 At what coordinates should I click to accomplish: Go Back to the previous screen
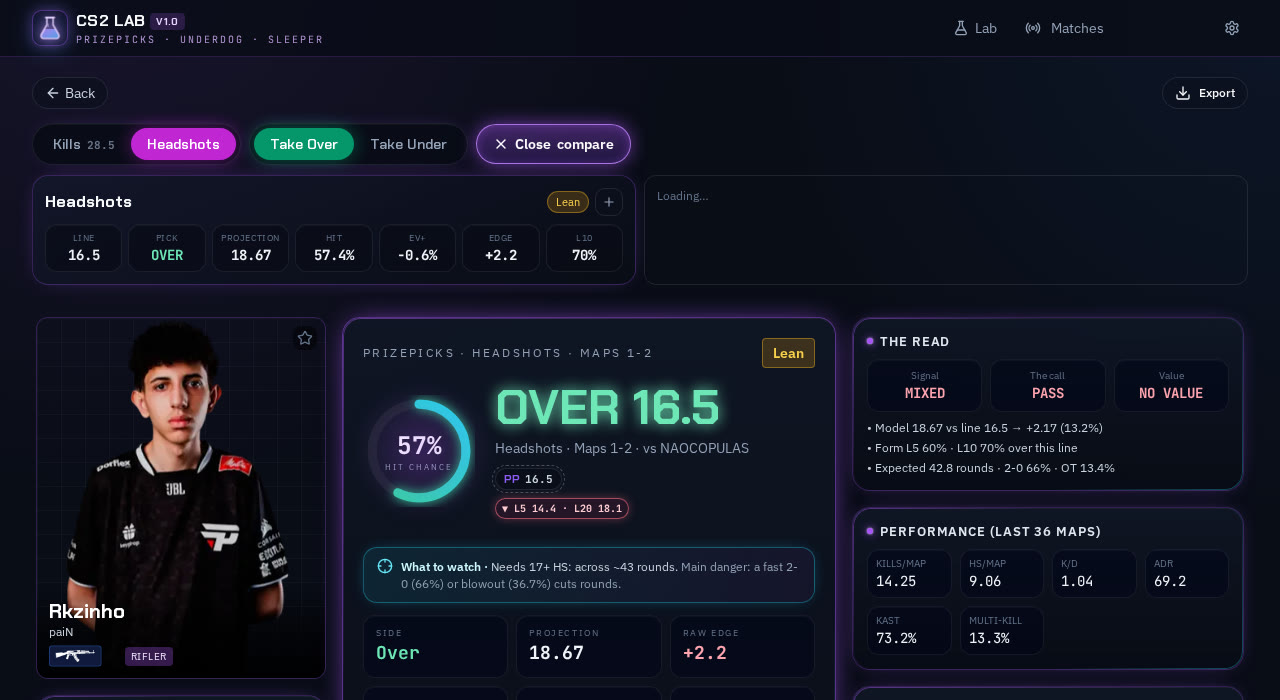click(x=70, y=93)
